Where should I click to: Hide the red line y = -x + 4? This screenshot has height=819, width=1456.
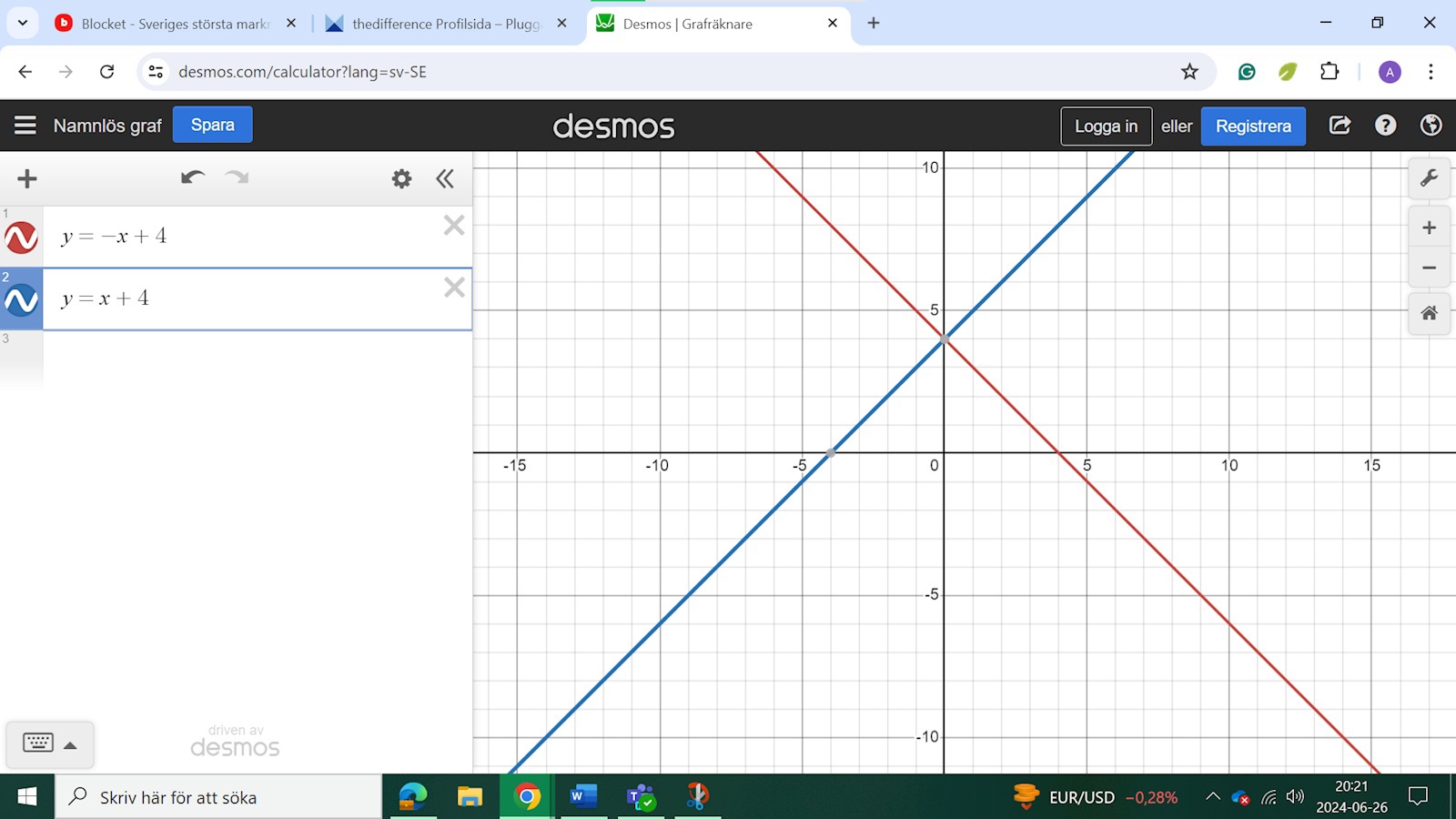[21, 238]
